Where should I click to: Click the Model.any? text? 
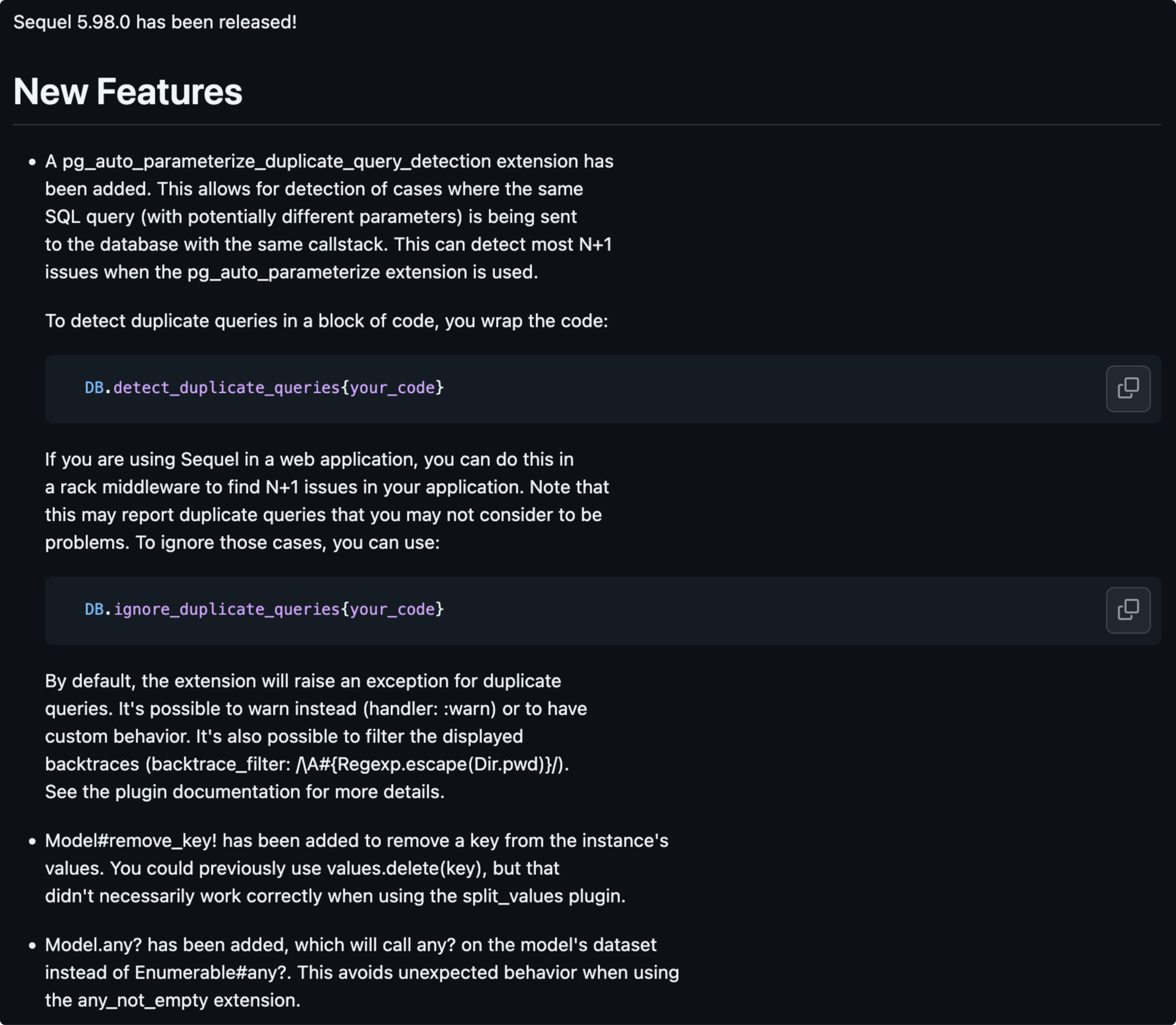(x=93, y=945)
